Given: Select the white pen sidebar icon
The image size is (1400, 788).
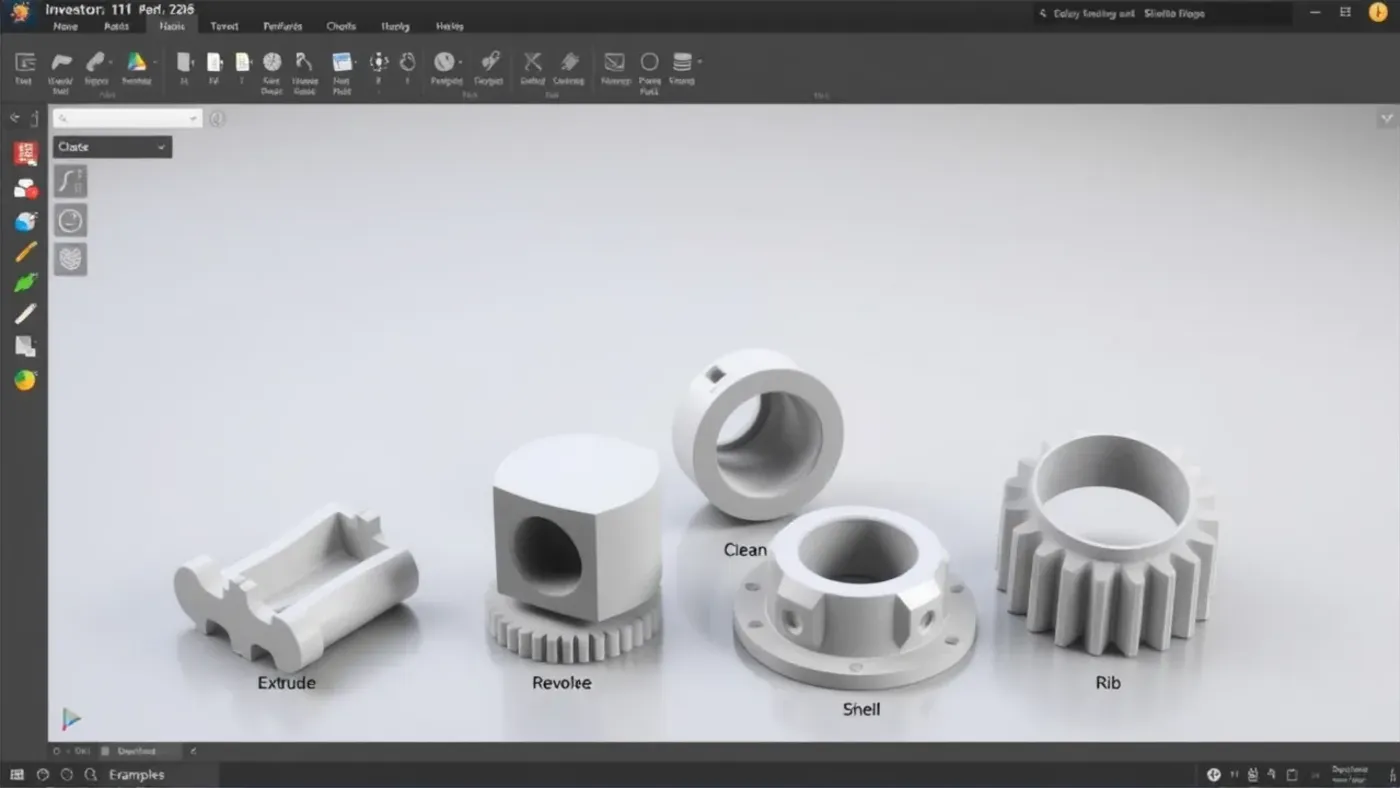Looking at the screenshot, I should (25, 314).
